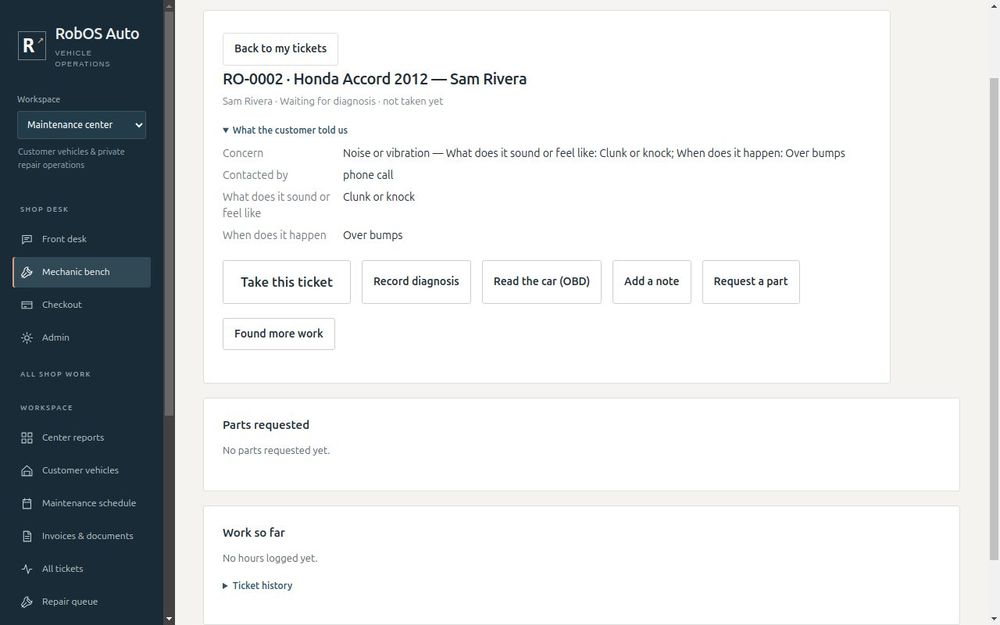
Task: Expand the Ticket history section
Action: 258,585
